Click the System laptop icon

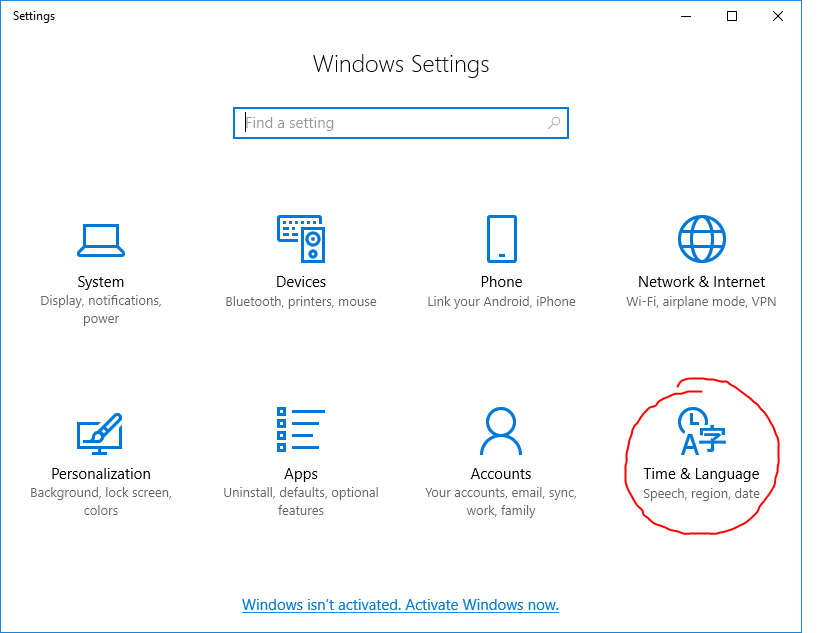(x=101, y=240)
